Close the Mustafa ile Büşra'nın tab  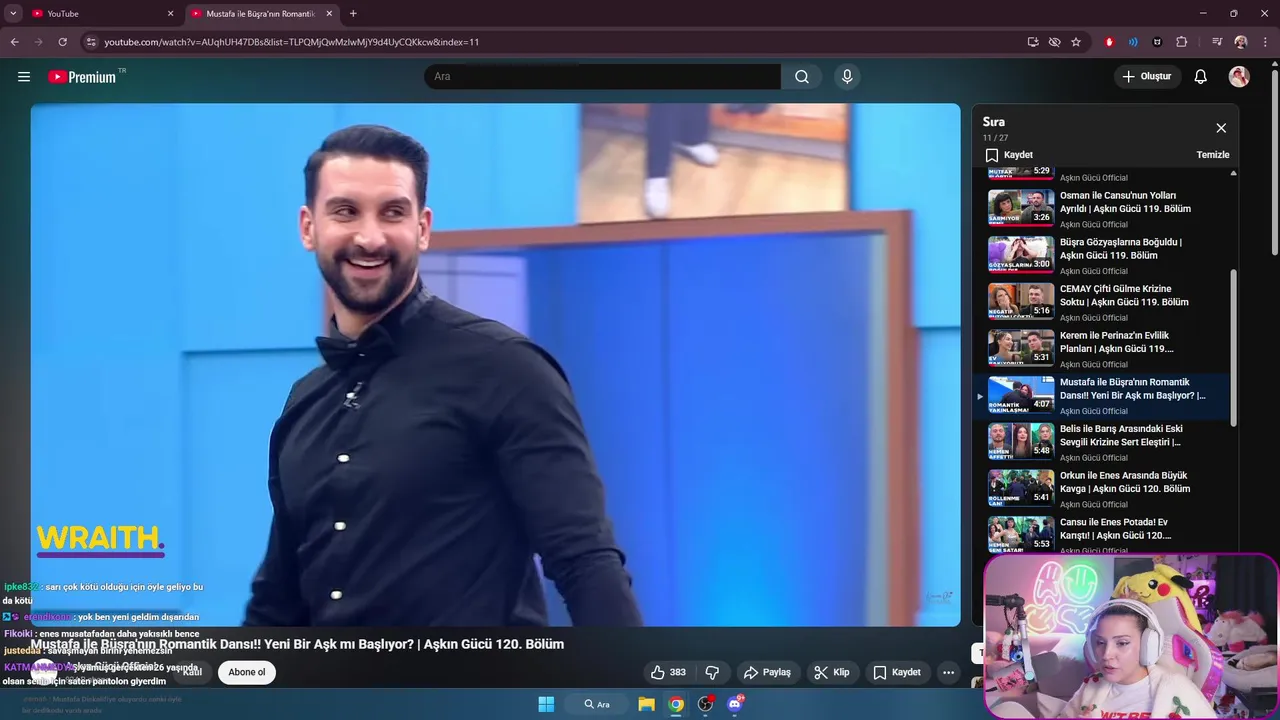(329, 14)
